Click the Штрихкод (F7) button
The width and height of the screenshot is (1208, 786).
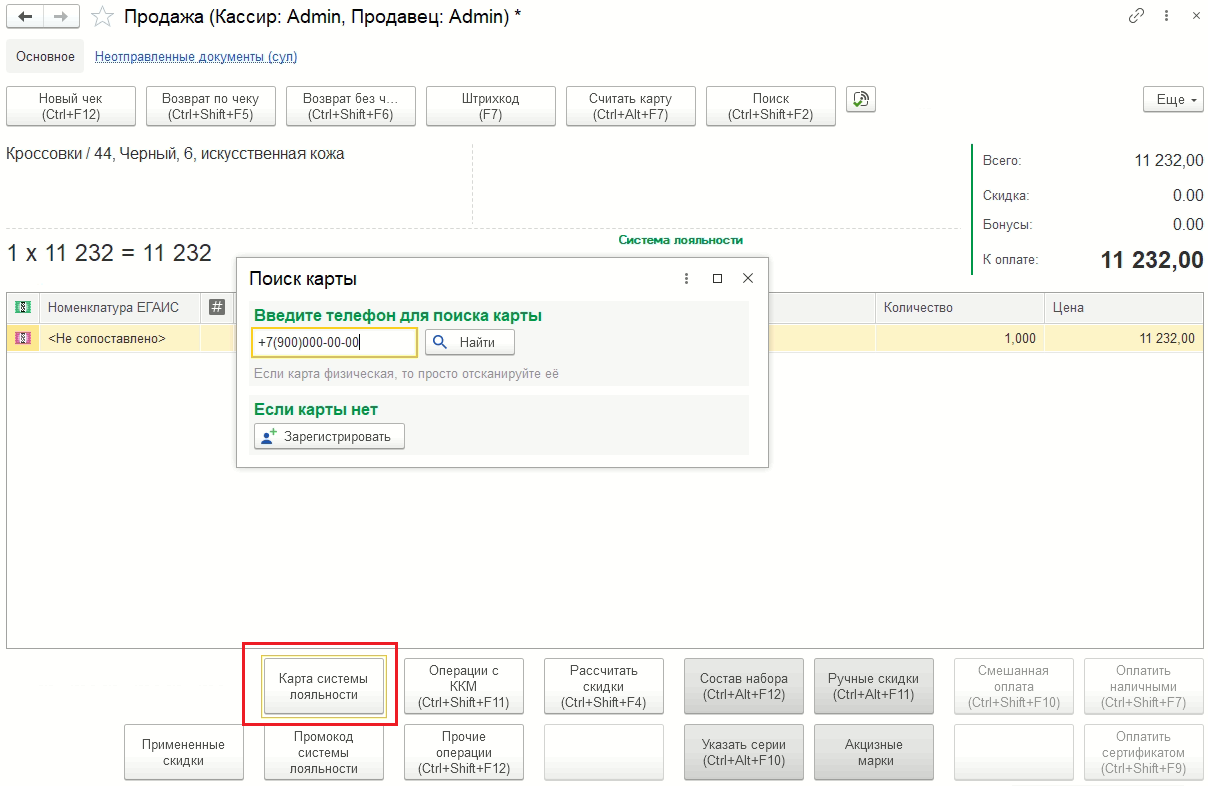click(490, 106)
